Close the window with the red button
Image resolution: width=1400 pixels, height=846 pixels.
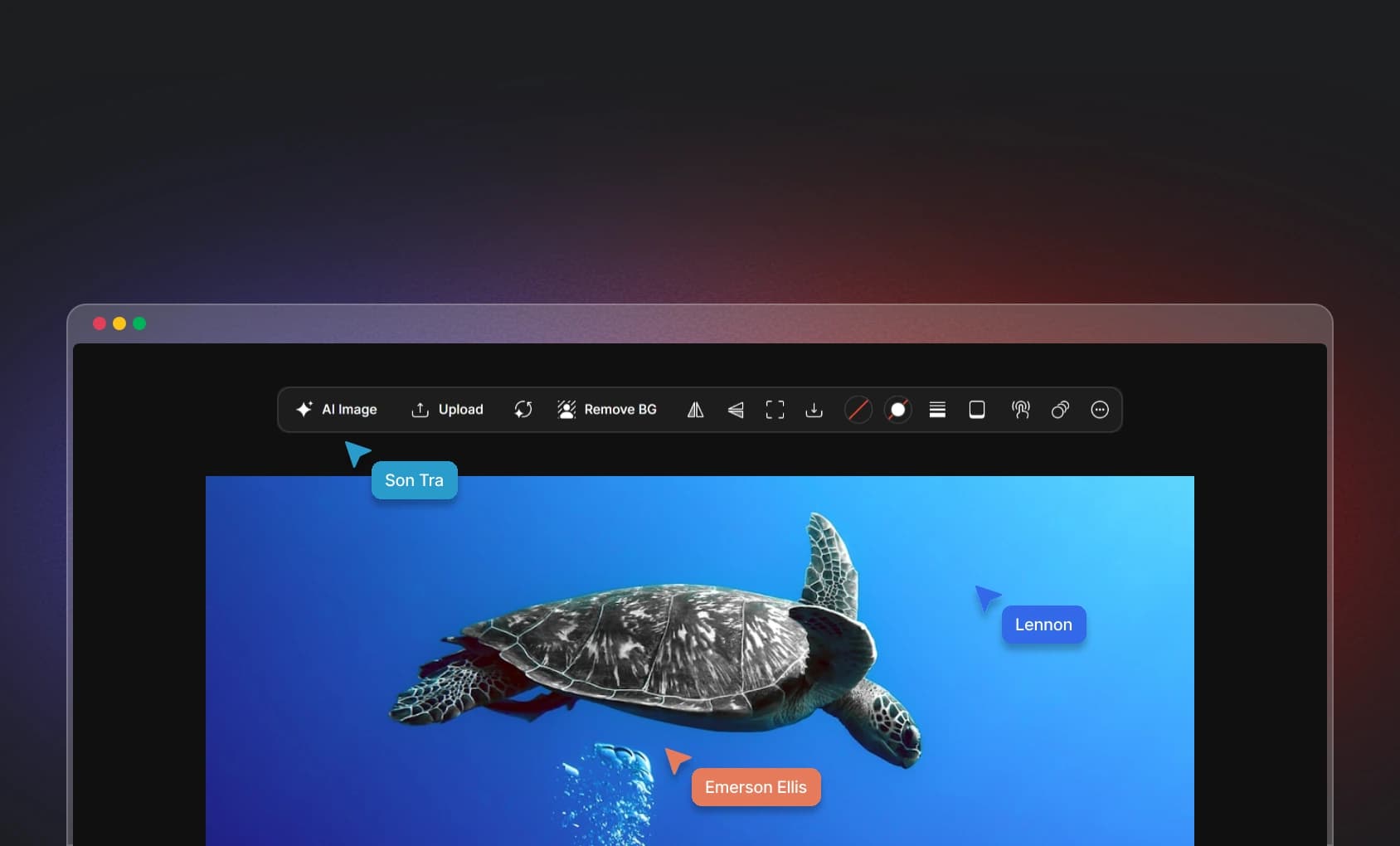click(100, 323)
